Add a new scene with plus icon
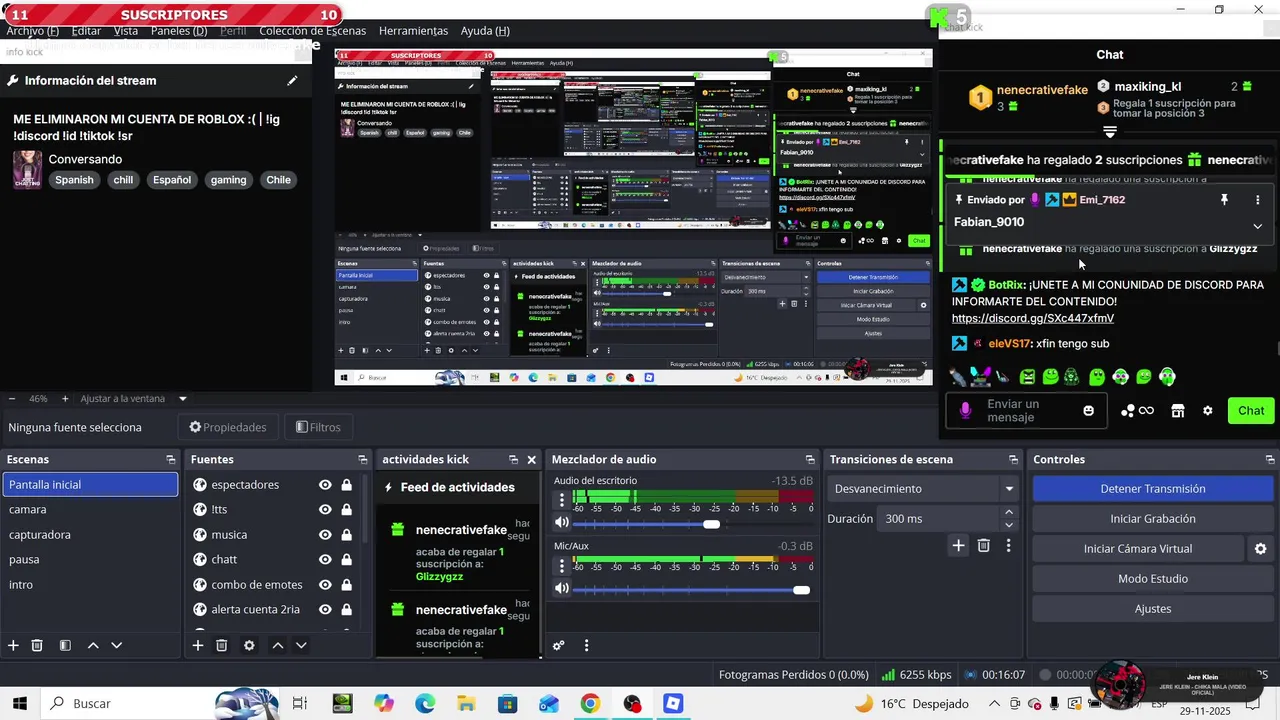Viewport: 1280px width, 720px height. coord(13,645)
